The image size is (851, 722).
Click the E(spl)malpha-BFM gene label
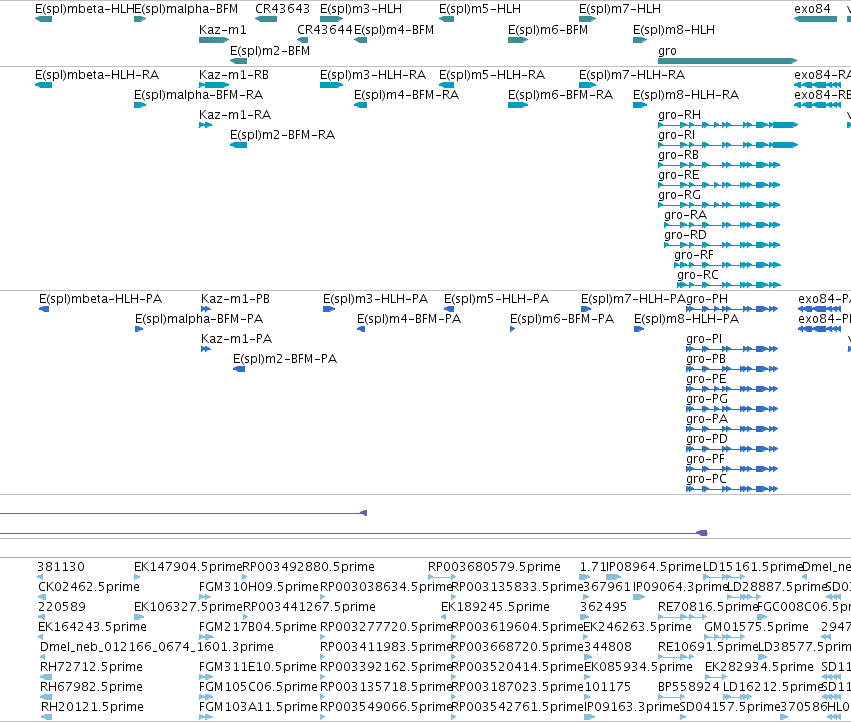click(x=186, y=9)
